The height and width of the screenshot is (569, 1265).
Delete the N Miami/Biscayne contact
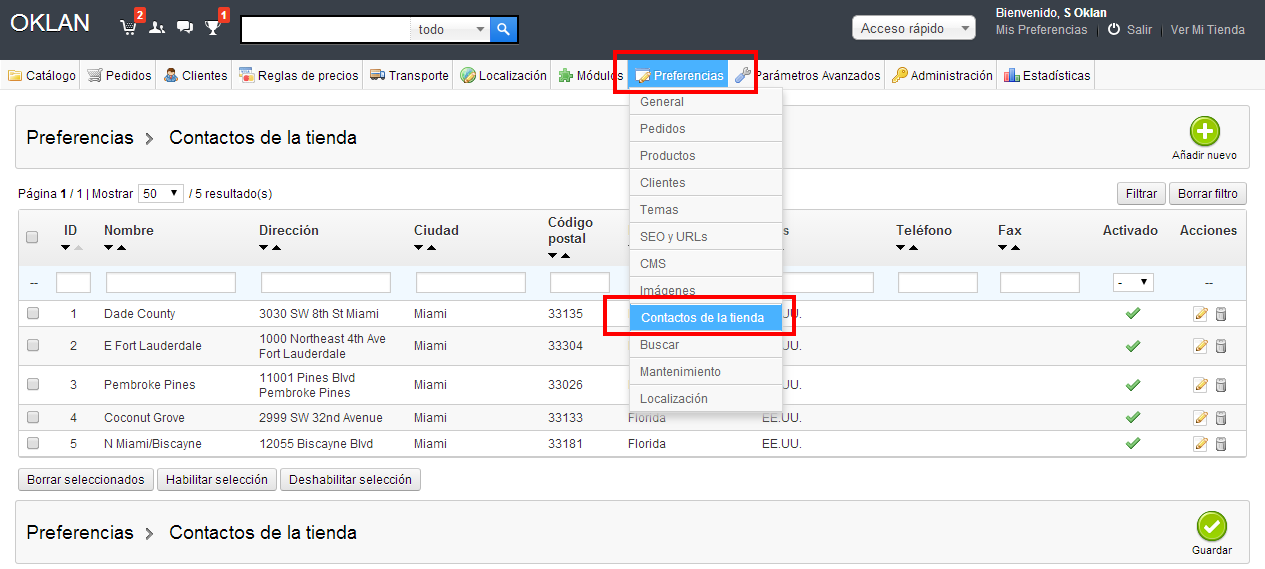(1221, 444)
